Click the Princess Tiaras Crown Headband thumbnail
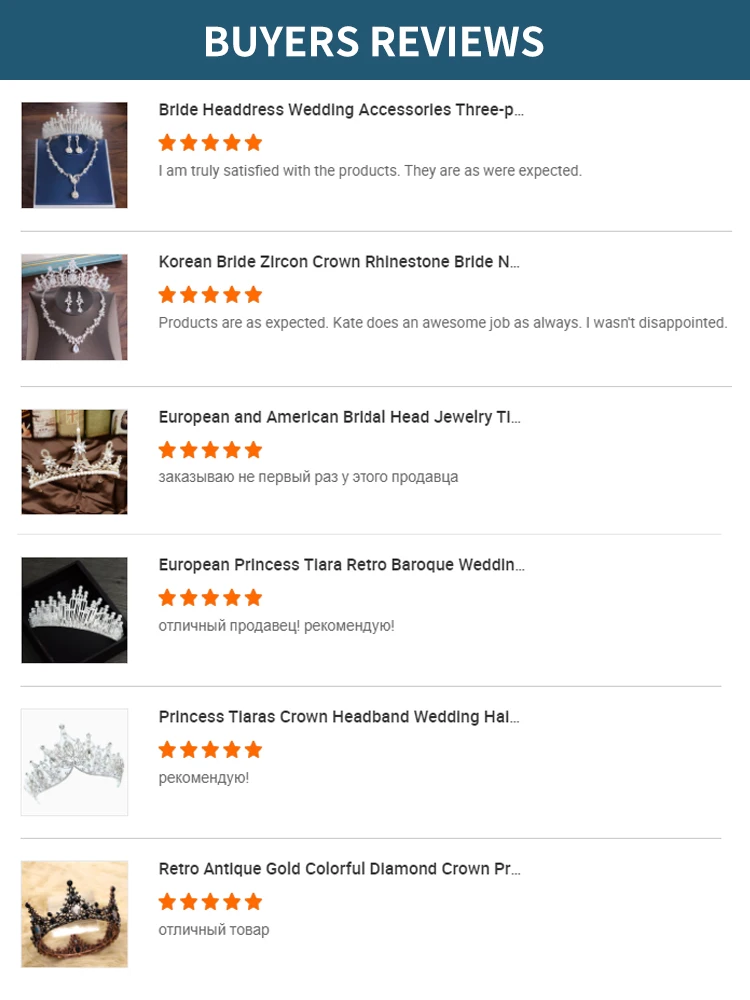 pyautogui.click(x=74, y=762)
